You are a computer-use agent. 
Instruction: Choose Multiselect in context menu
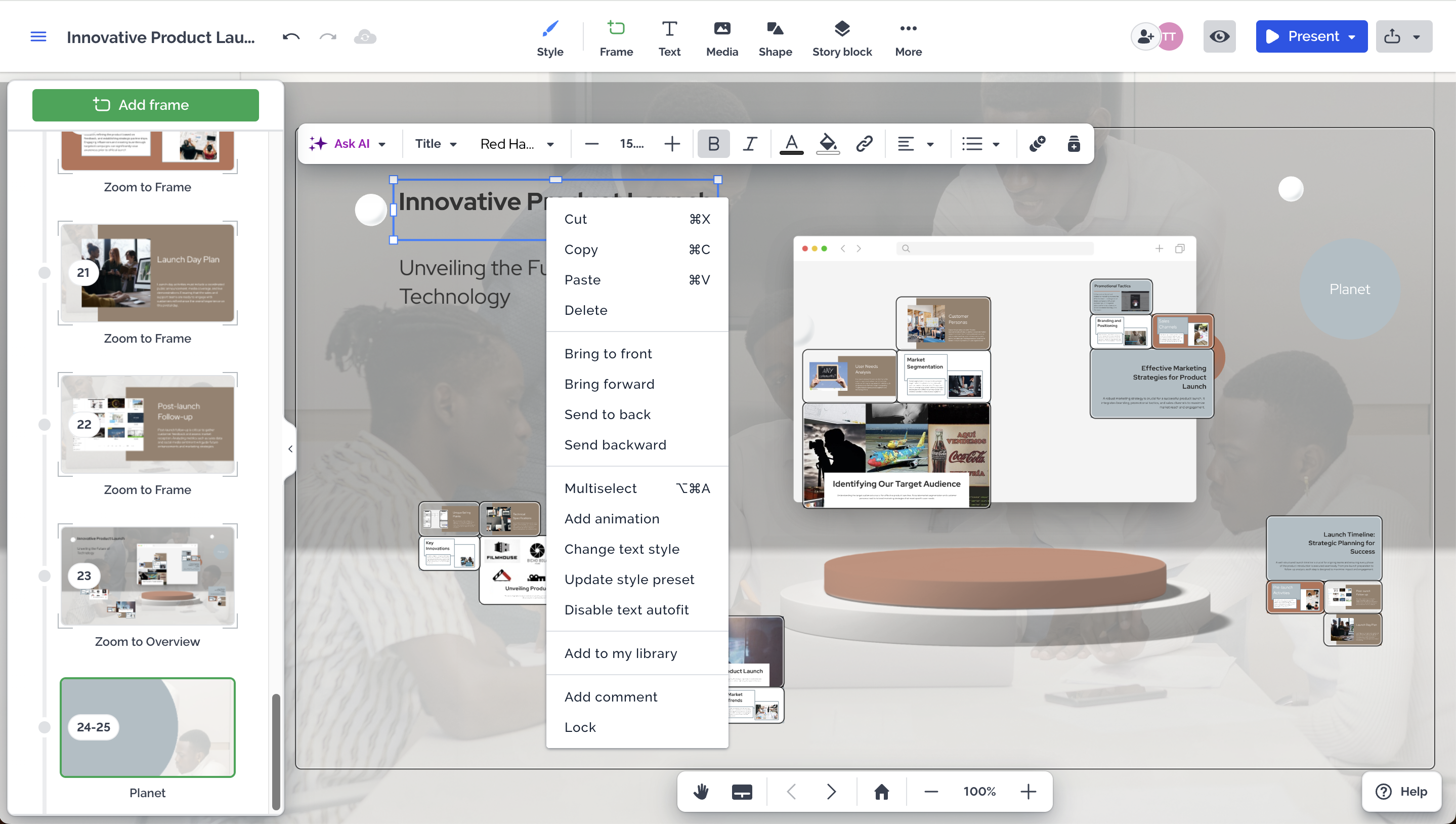[x=637, y=488]
